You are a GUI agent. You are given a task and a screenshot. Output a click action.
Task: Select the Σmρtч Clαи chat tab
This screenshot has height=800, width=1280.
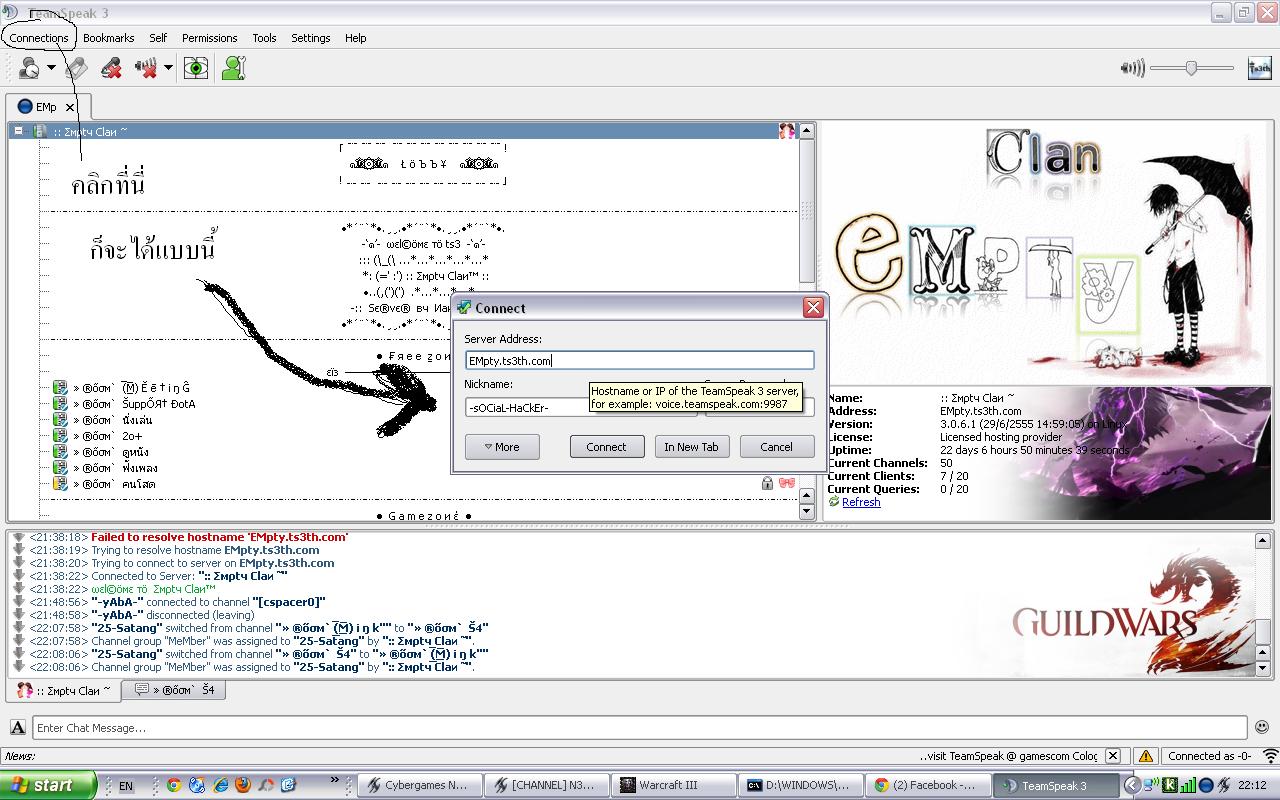[x=63, y=690]
